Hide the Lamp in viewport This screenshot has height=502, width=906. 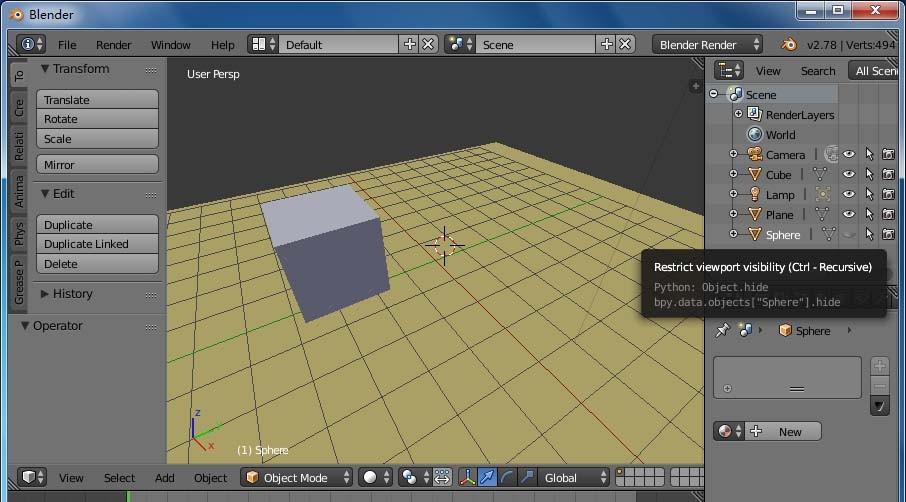click(848, 194)
